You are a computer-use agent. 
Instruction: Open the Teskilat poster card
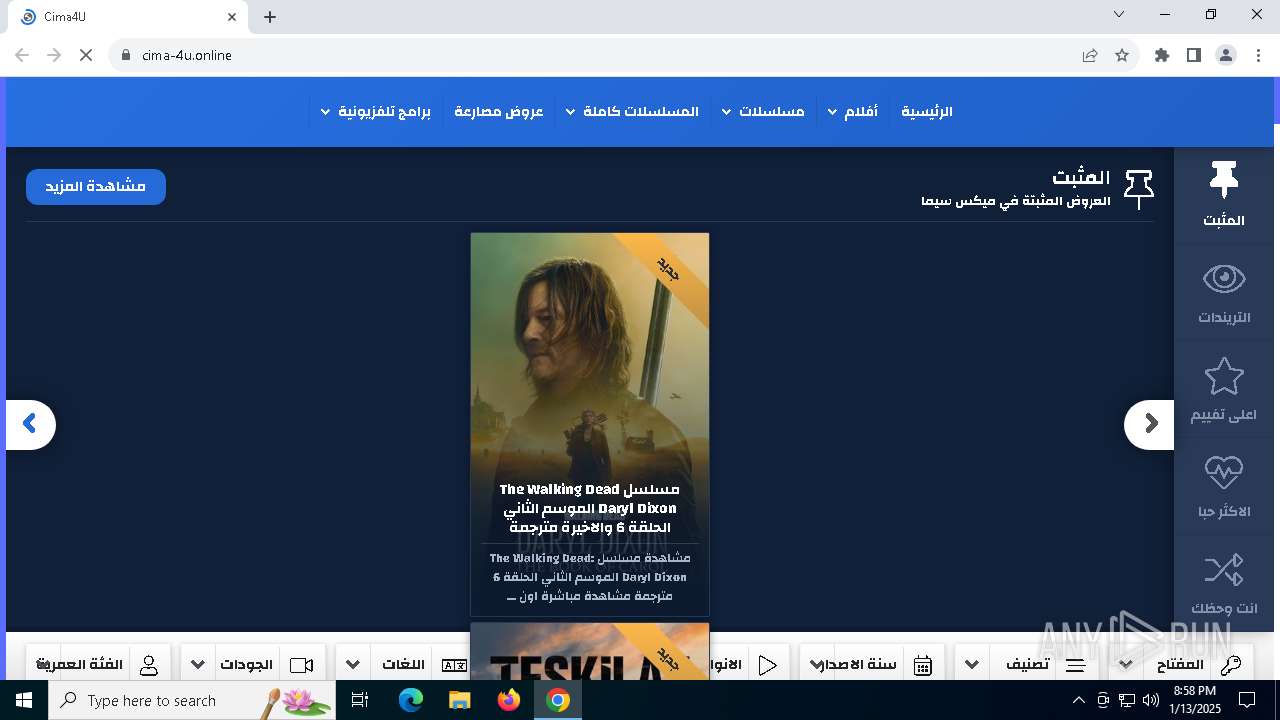[590, 651]
